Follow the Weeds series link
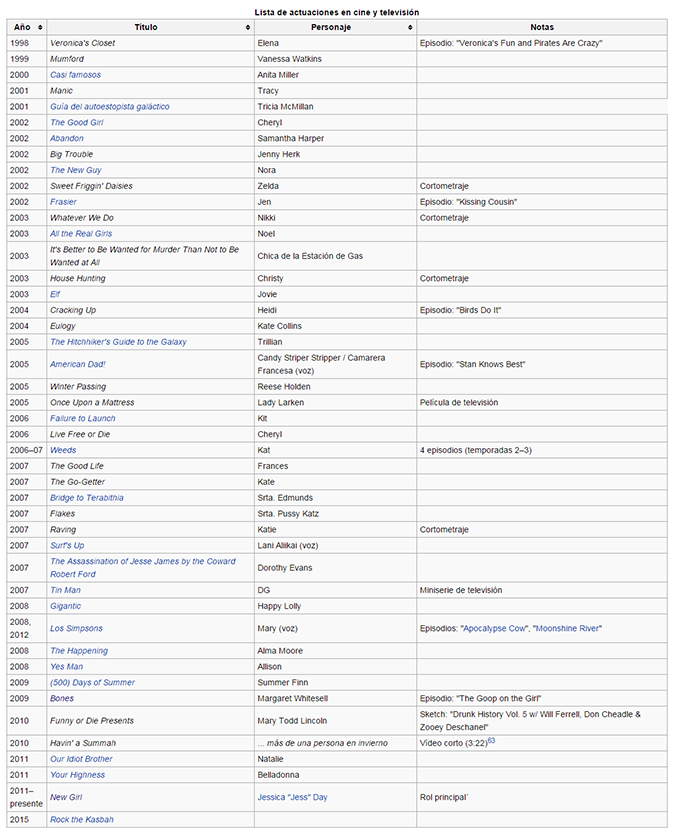 (63, 450)
